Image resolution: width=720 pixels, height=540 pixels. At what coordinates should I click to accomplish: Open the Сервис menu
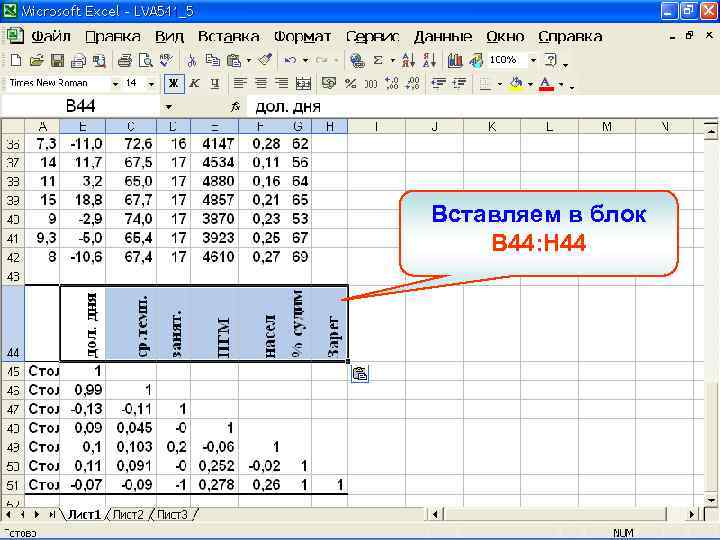point(372,36)
